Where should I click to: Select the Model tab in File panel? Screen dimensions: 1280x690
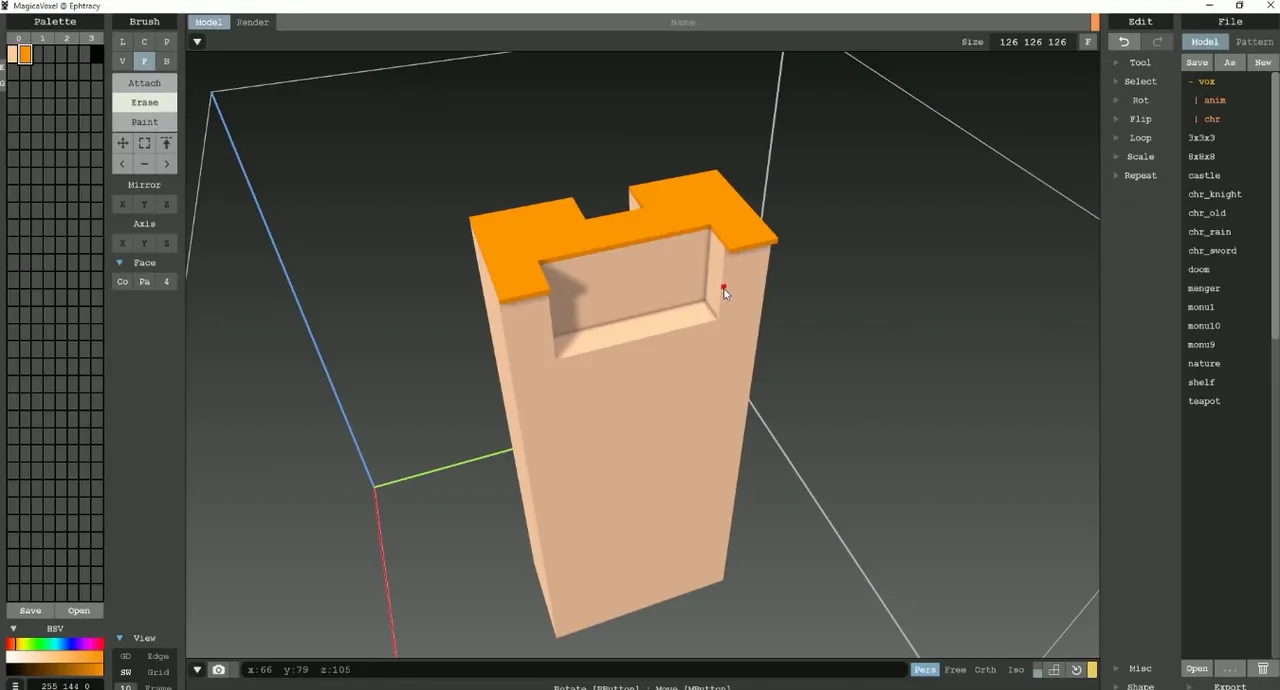1205,42
